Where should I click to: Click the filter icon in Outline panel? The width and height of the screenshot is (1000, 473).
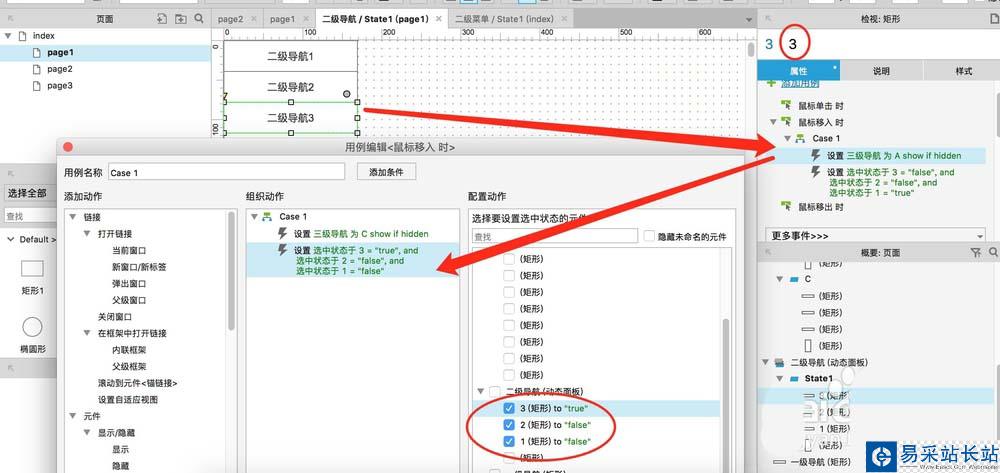975,252
